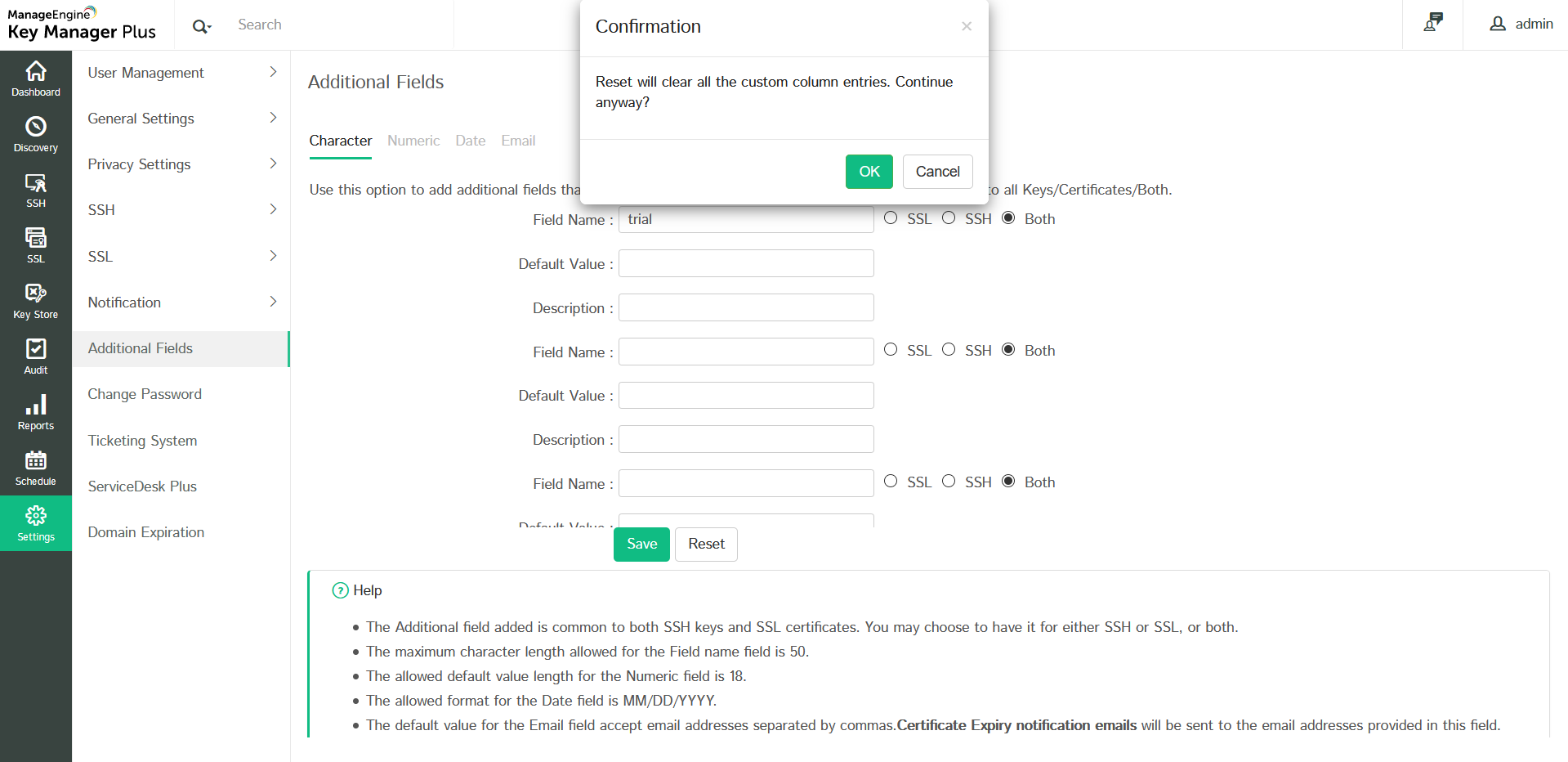This screenshot has height=762, width=1568.
Task: Expand the User Management menu
Action: coord(181,73)
